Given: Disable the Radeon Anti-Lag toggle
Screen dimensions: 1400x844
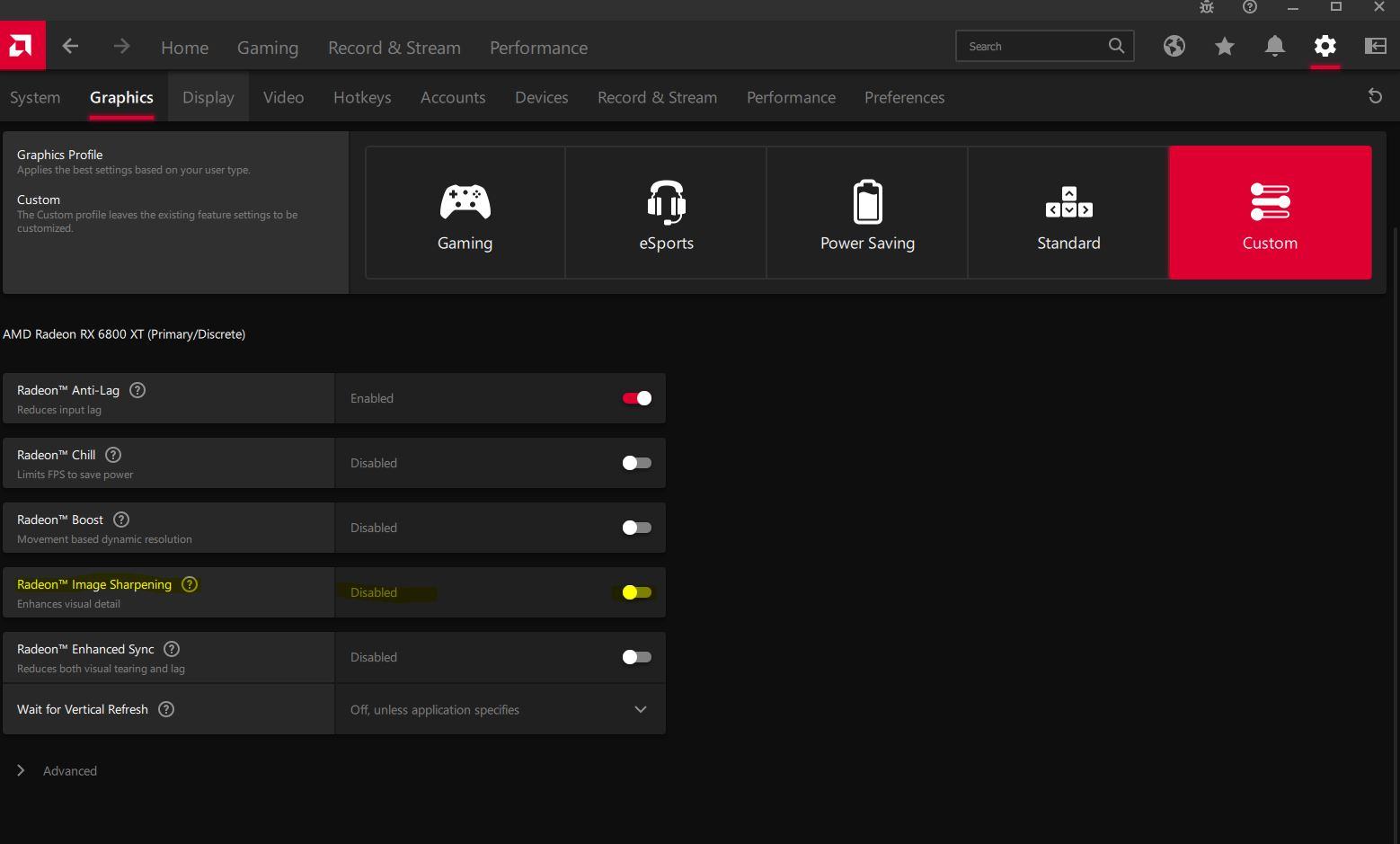Looking at the screenshot, I should 636,398.
